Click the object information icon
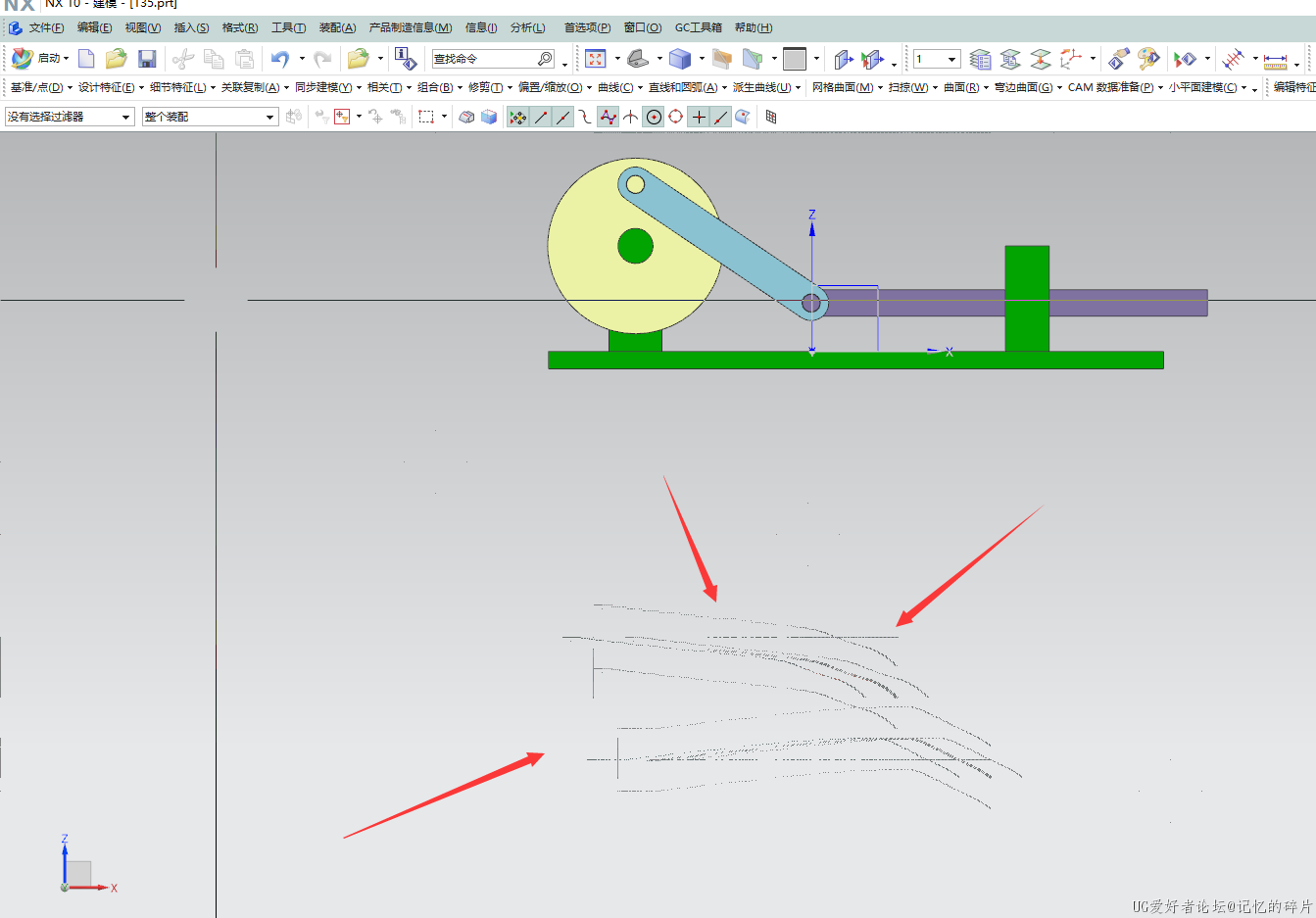 406,59
